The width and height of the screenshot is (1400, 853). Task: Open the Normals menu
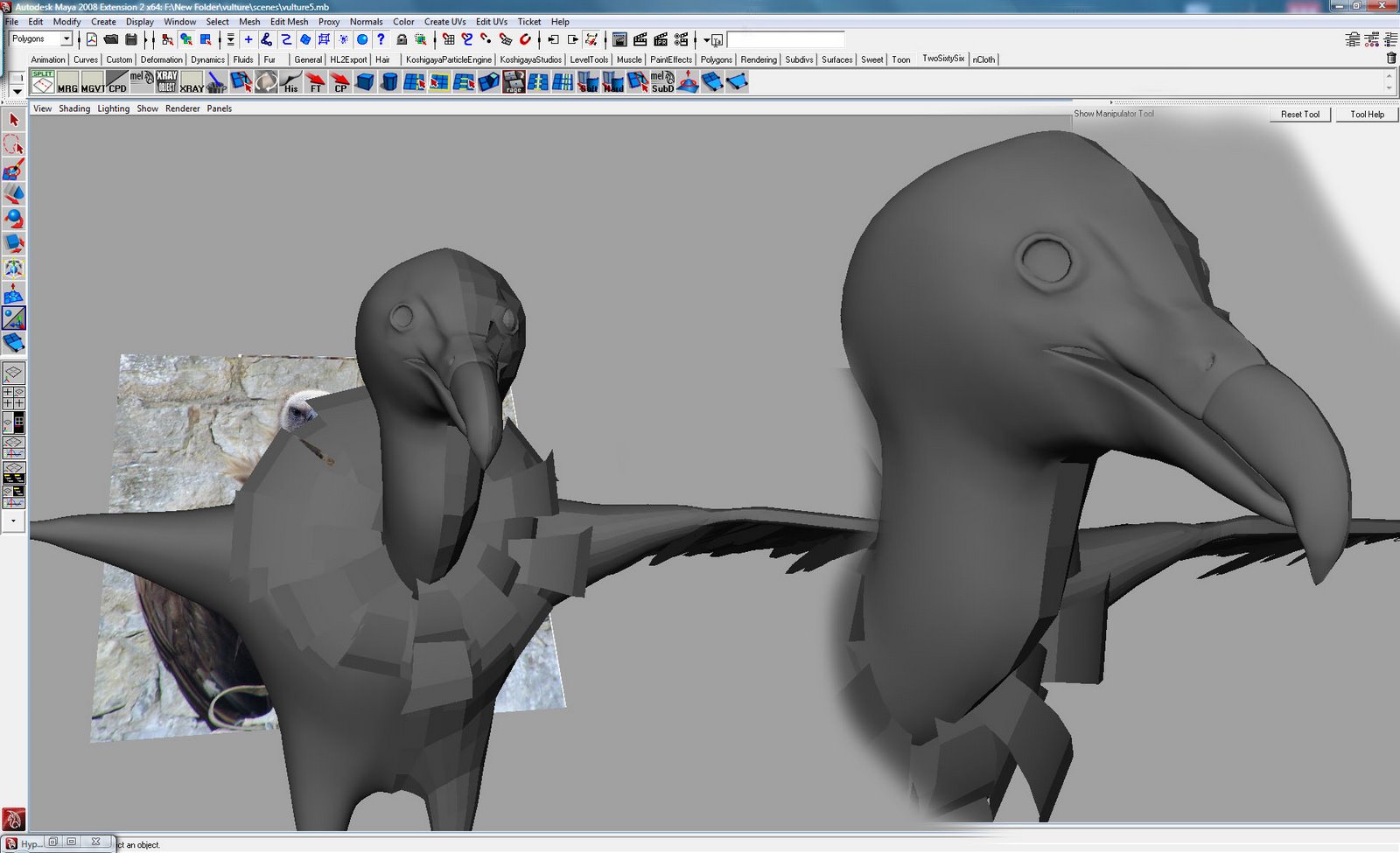click(x=366, y=22)
